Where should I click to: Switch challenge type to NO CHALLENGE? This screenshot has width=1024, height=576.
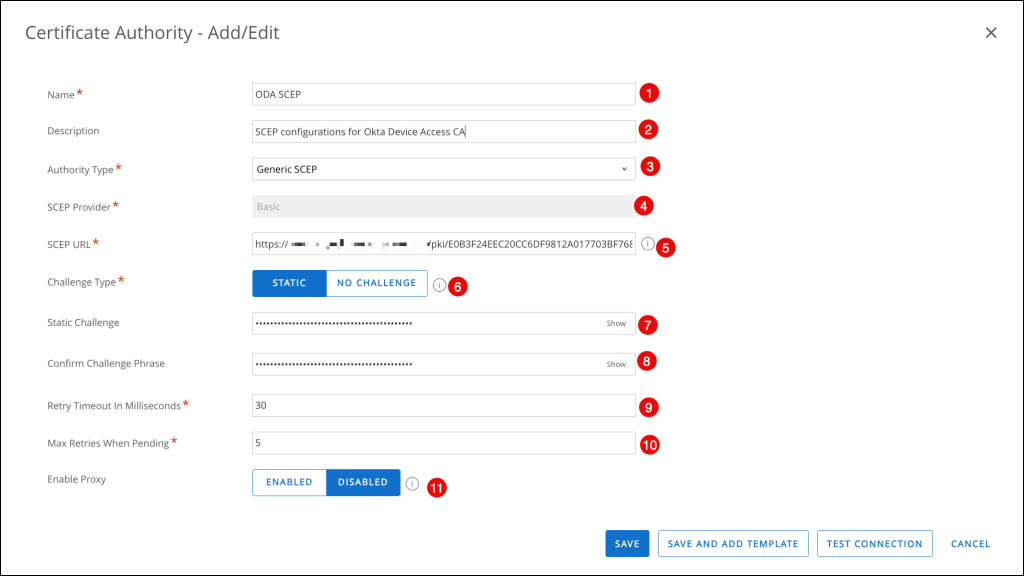[x=376, y=283]
